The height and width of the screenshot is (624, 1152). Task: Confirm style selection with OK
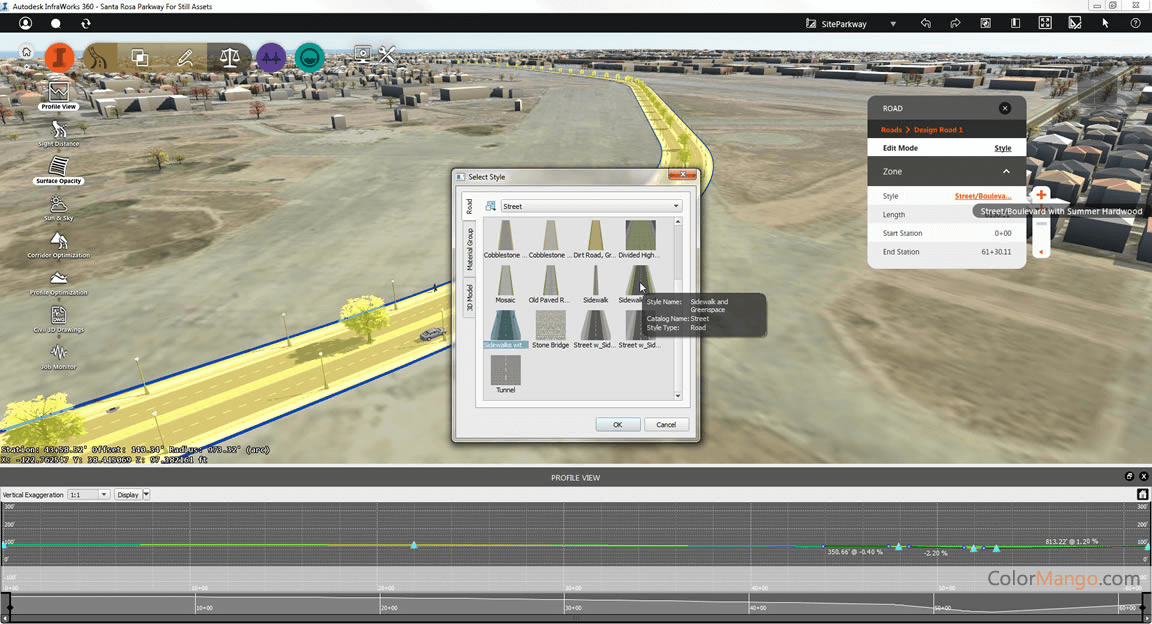(617, 424)
